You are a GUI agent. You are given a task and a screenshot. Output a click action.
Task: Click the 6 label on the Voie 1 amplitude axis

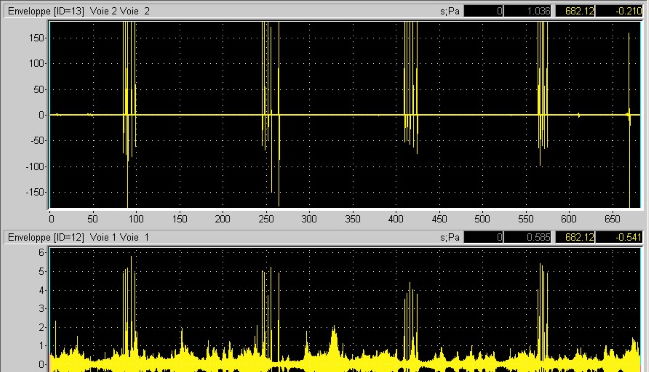(x=41, y=252)
